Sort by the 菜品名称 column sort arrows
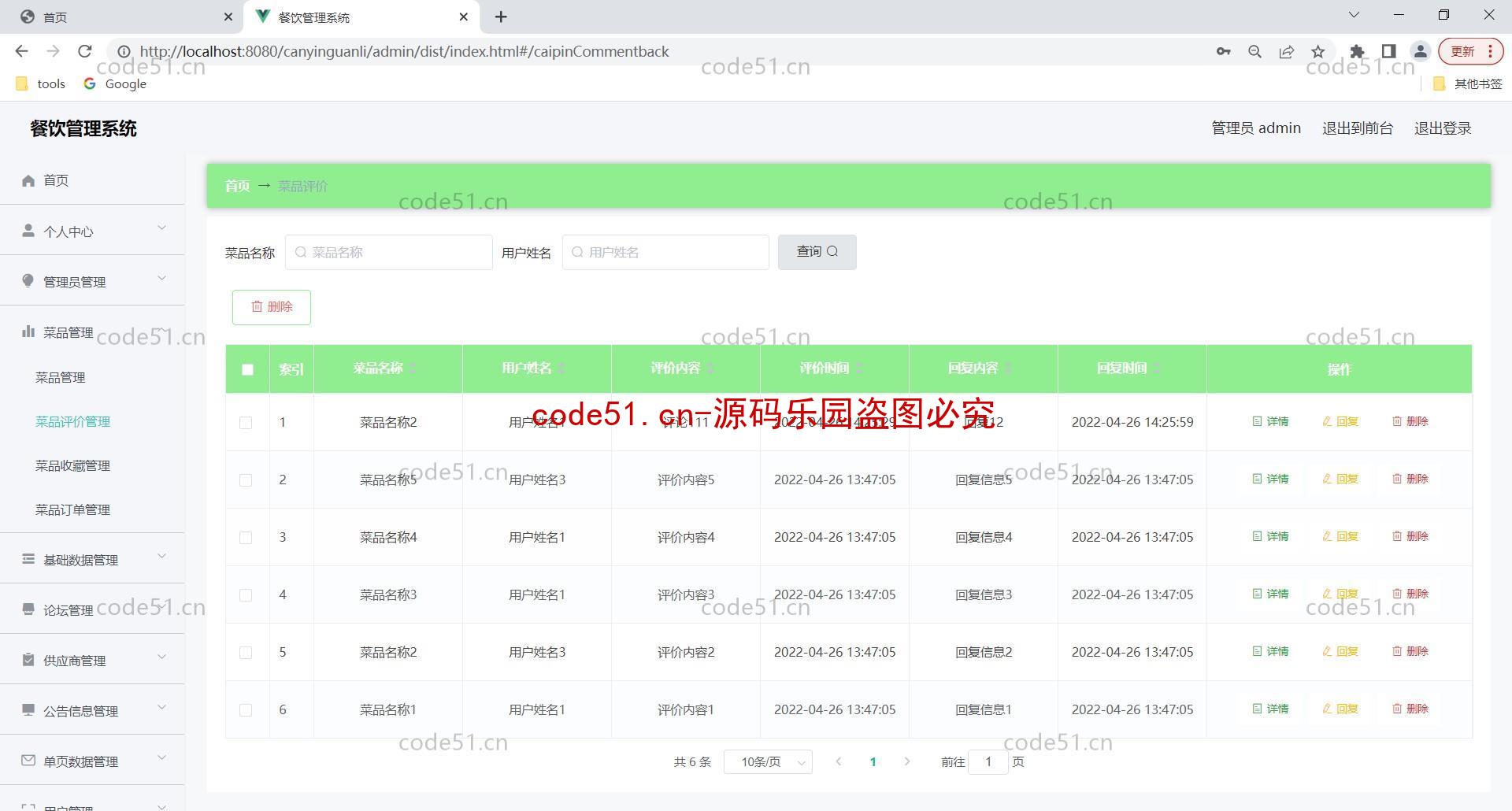This screenshot has height=811, width=1512. tap(412, 368)
